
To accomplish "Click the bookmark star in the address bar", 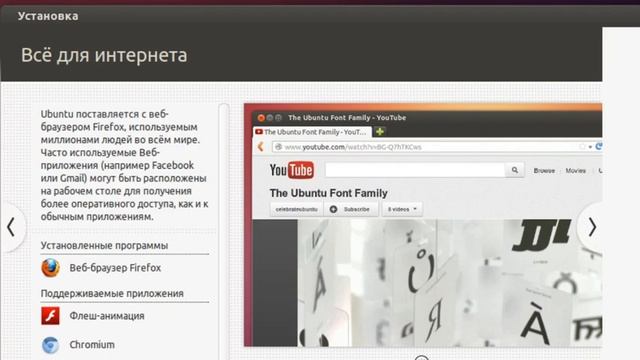I will 582,147.
